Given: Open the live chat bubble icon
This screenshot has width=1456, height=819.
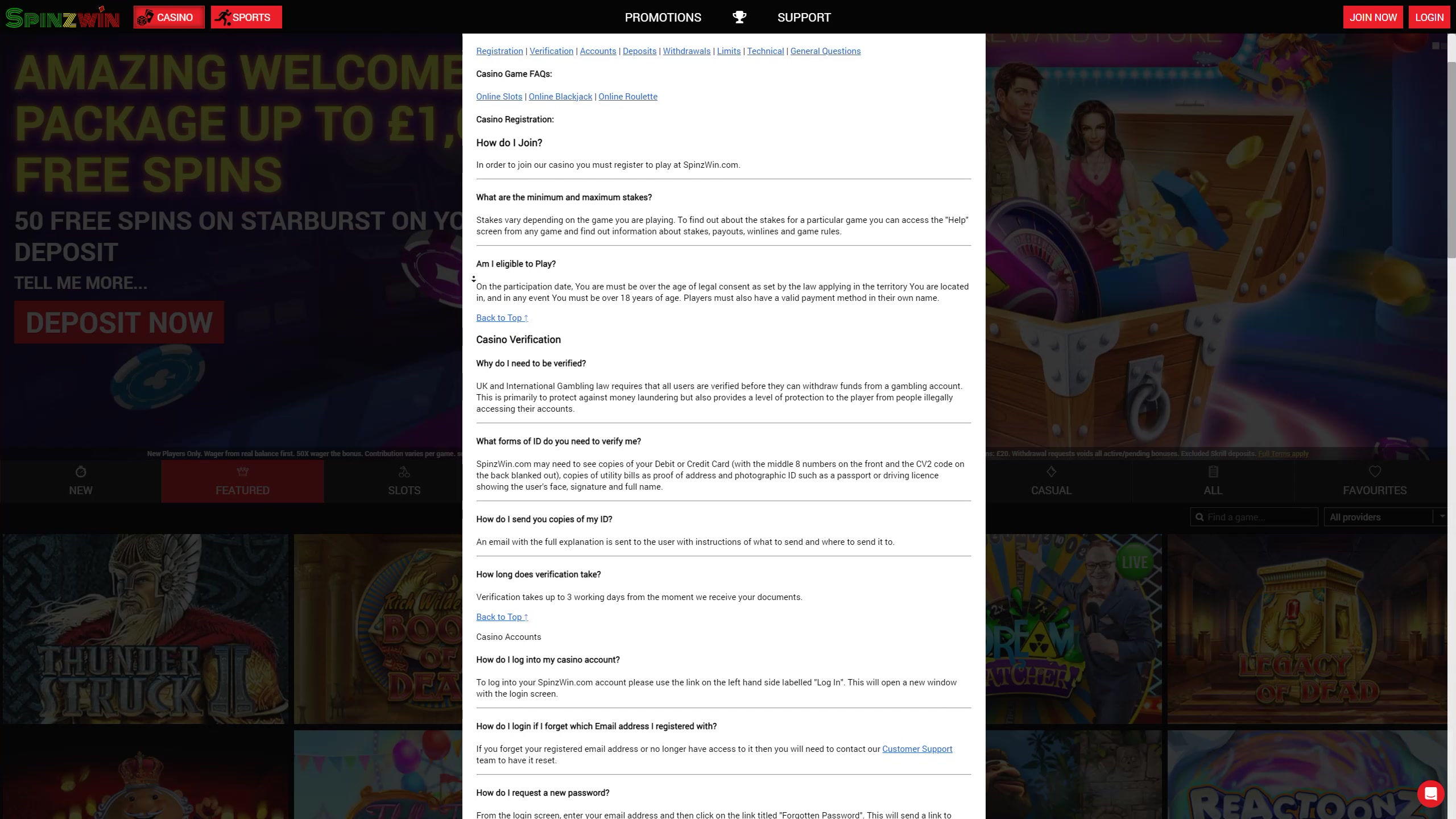Looking at the screenshot, I should click(1430, 793).
